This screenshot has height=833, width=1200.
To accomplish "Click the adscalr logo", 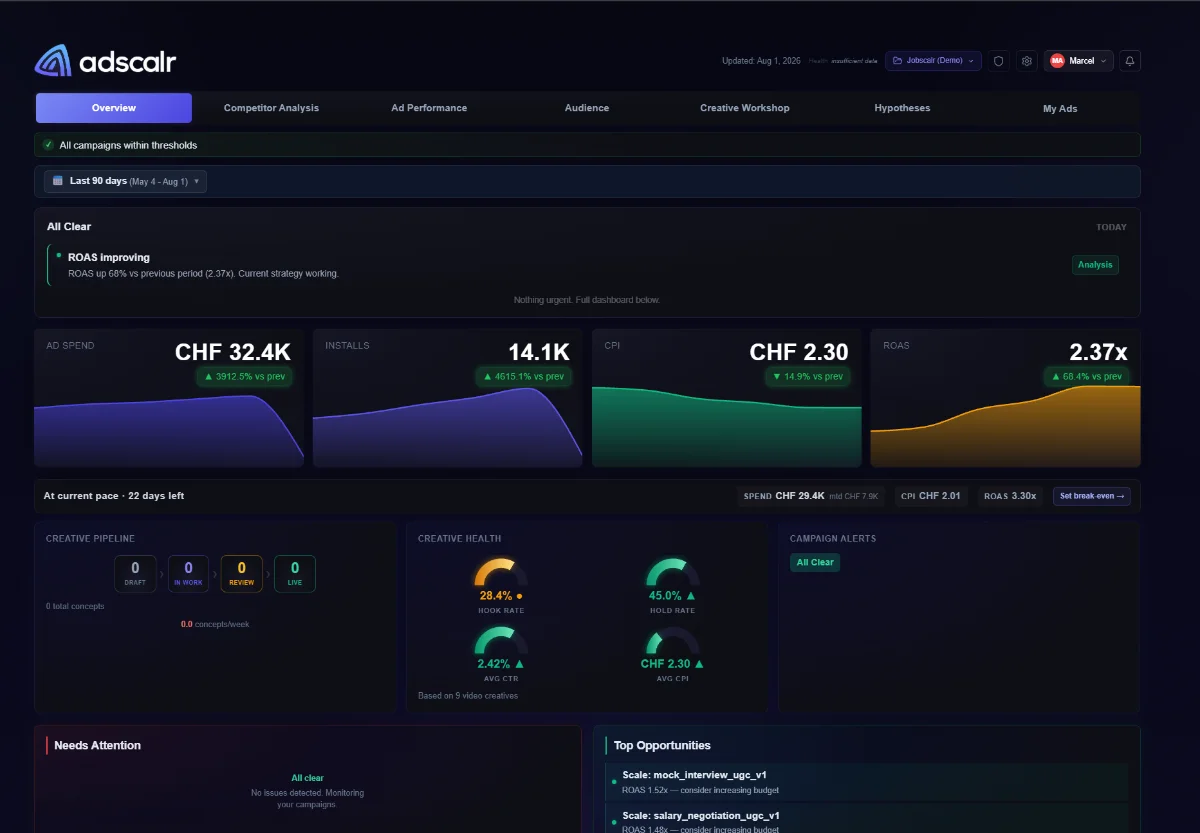I will pos(105,61).
